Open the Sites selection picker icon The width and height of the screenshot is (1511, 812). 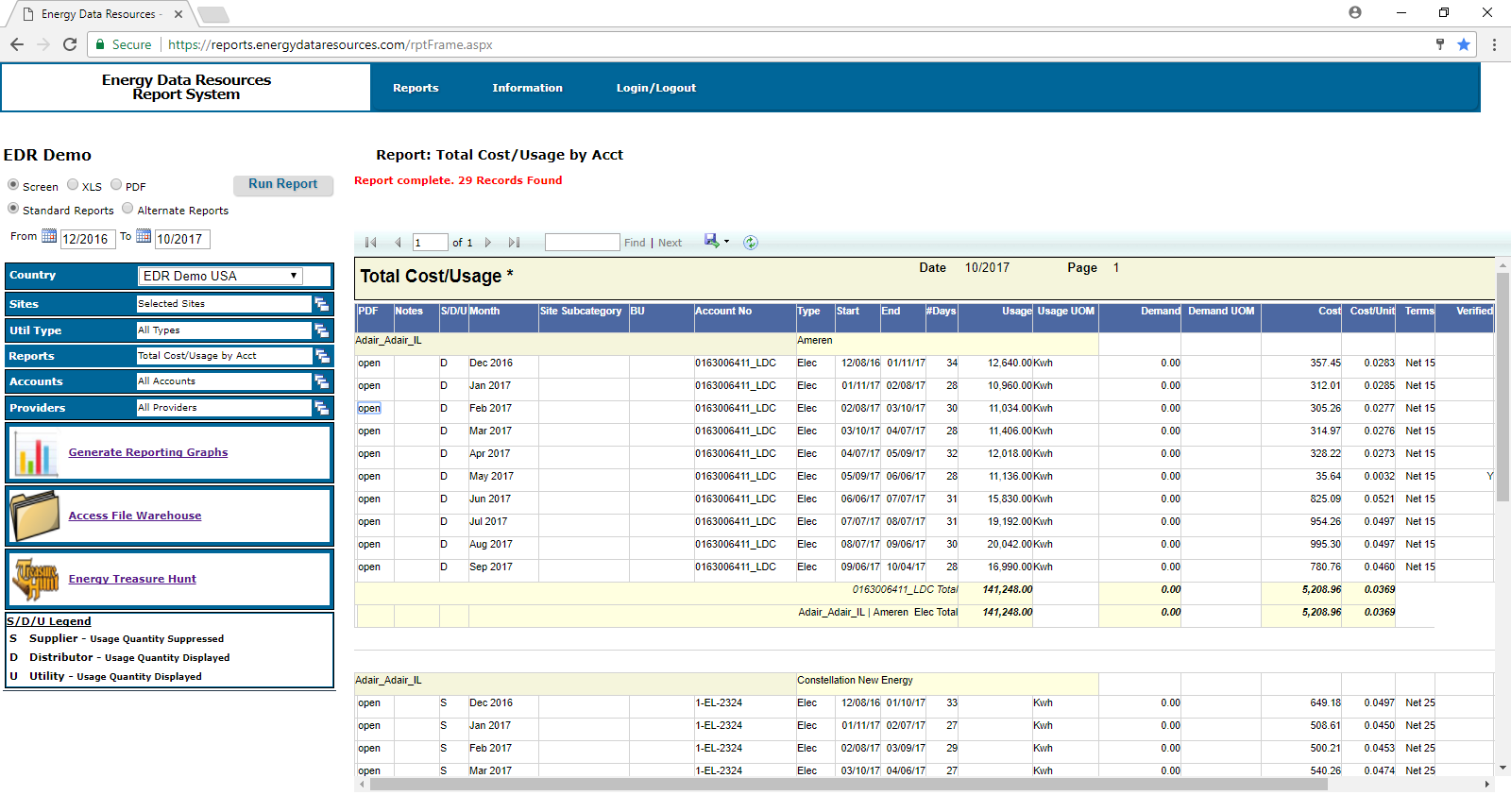322,304
